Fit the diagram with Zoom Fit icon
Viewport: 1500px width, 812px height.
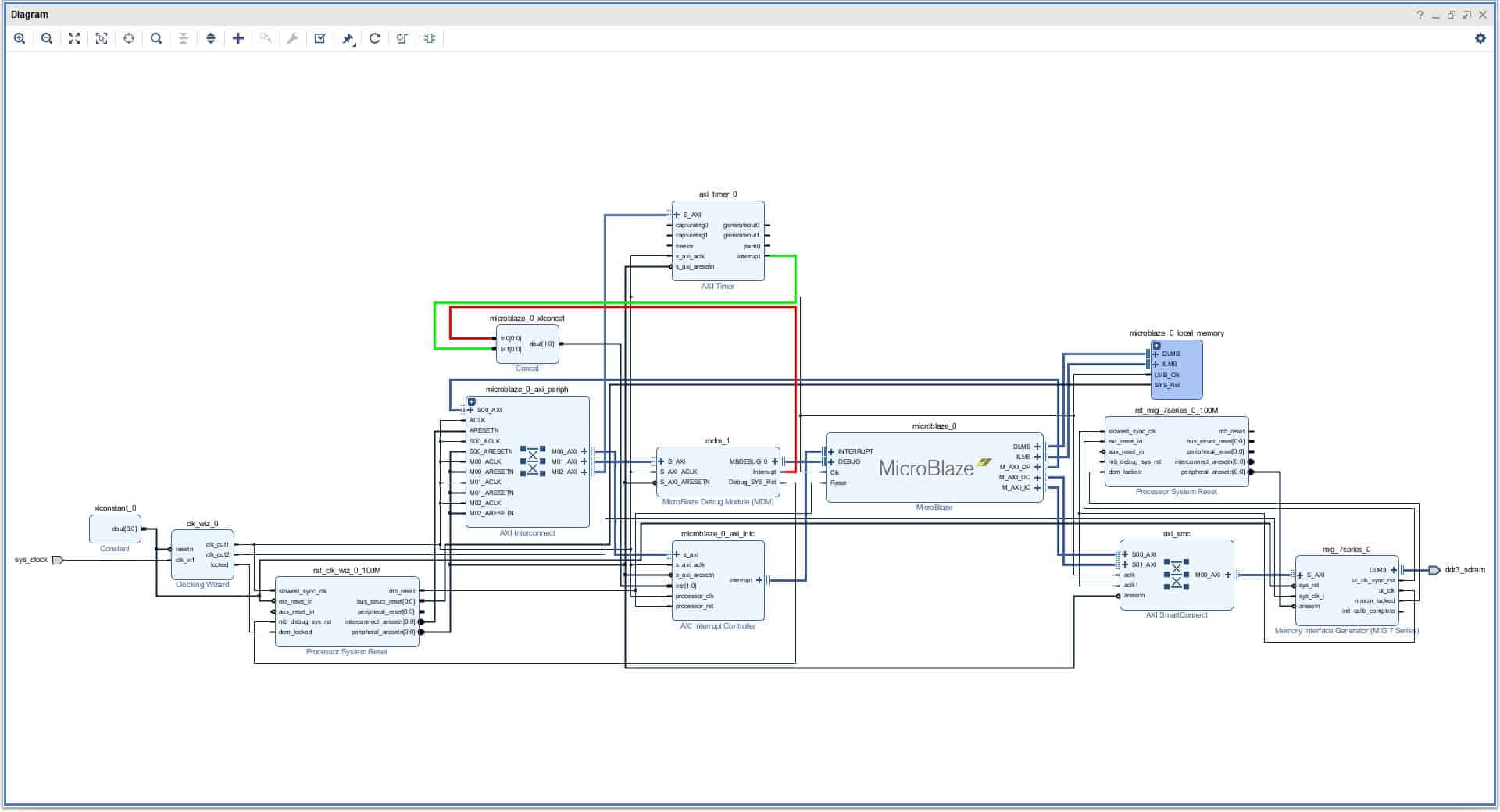coord(74,38)
